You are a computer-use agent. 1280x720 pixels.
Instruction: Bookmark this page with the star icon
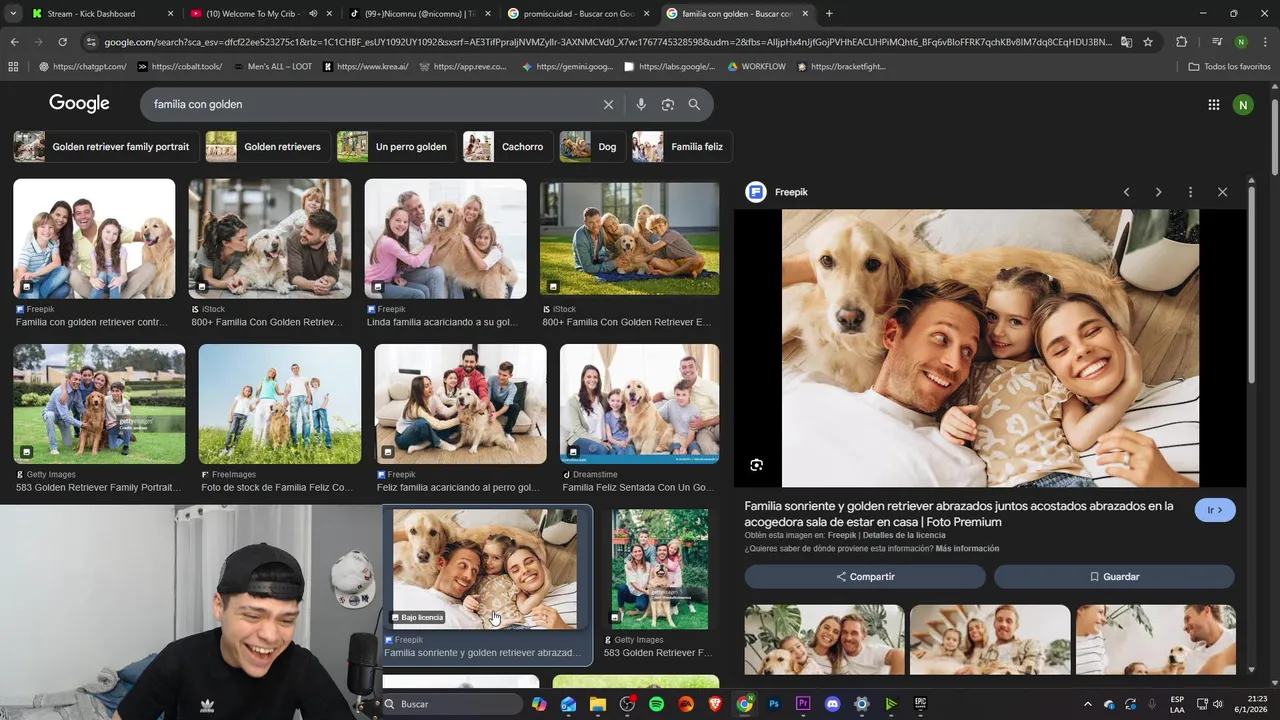pos(1148,42)
